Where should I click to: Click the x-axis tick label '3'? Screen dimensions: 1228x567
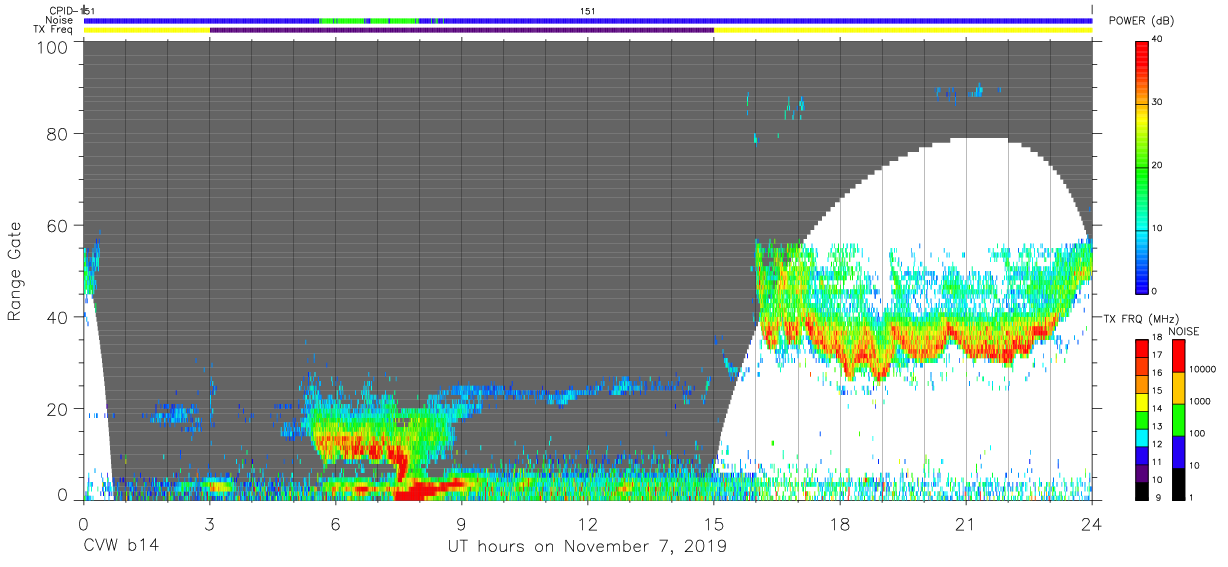(209, 524)
